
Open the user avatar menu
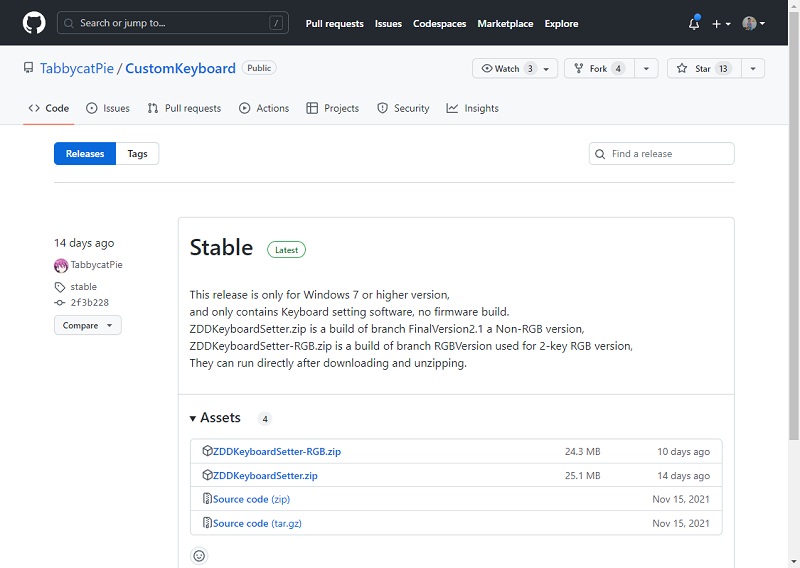[x=753, y=23]
